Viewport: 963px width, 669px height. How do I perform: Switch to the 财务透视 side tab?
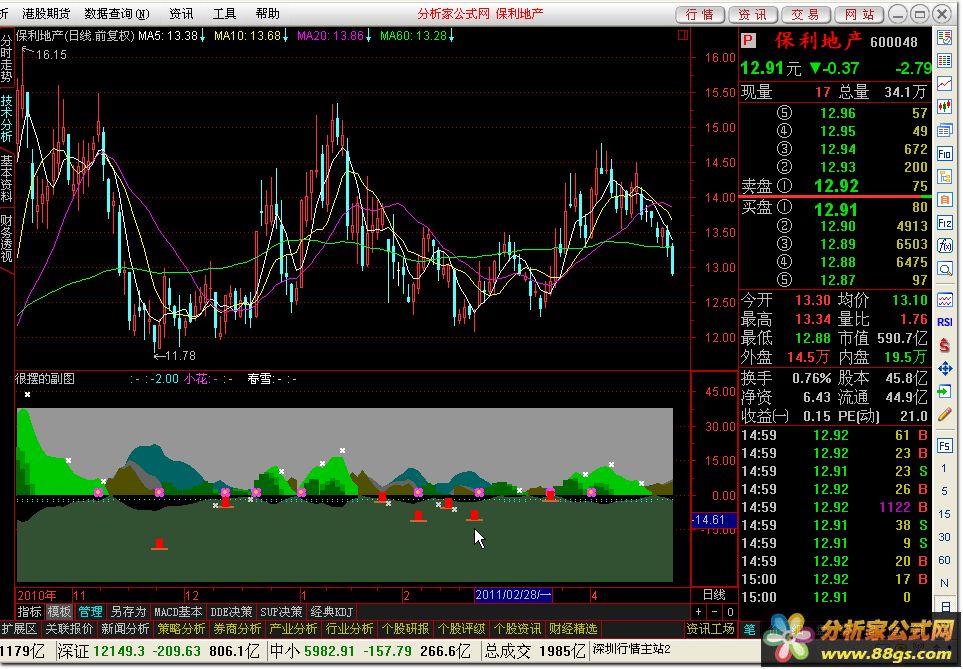(x=6, y=238)
